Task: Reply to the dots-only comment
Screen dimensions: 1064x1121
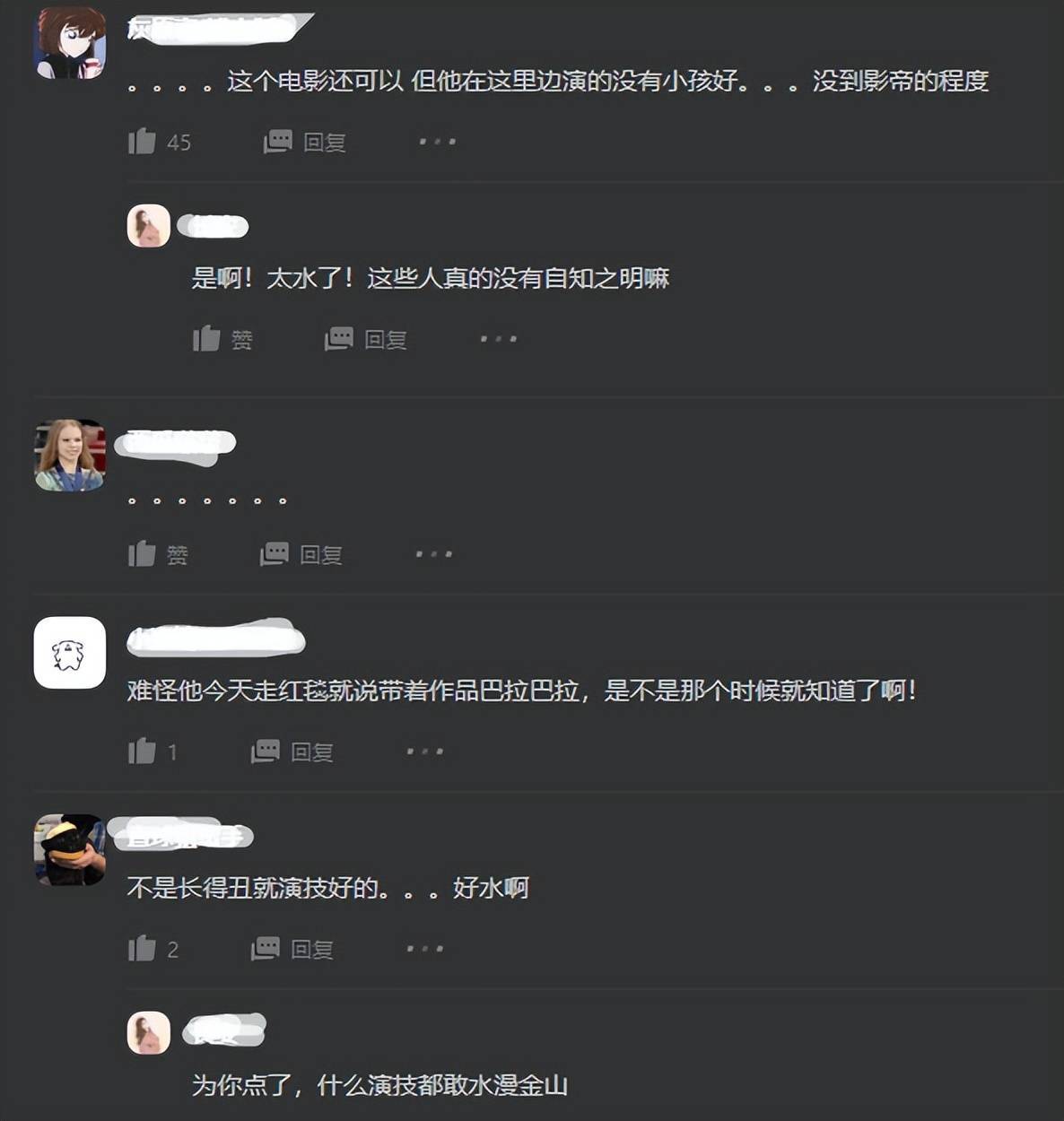Action: click(301, 554)
